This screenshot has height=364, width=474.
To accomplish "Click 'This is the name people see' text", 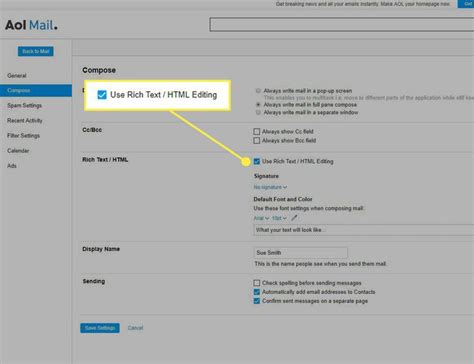I will (320, 264).
